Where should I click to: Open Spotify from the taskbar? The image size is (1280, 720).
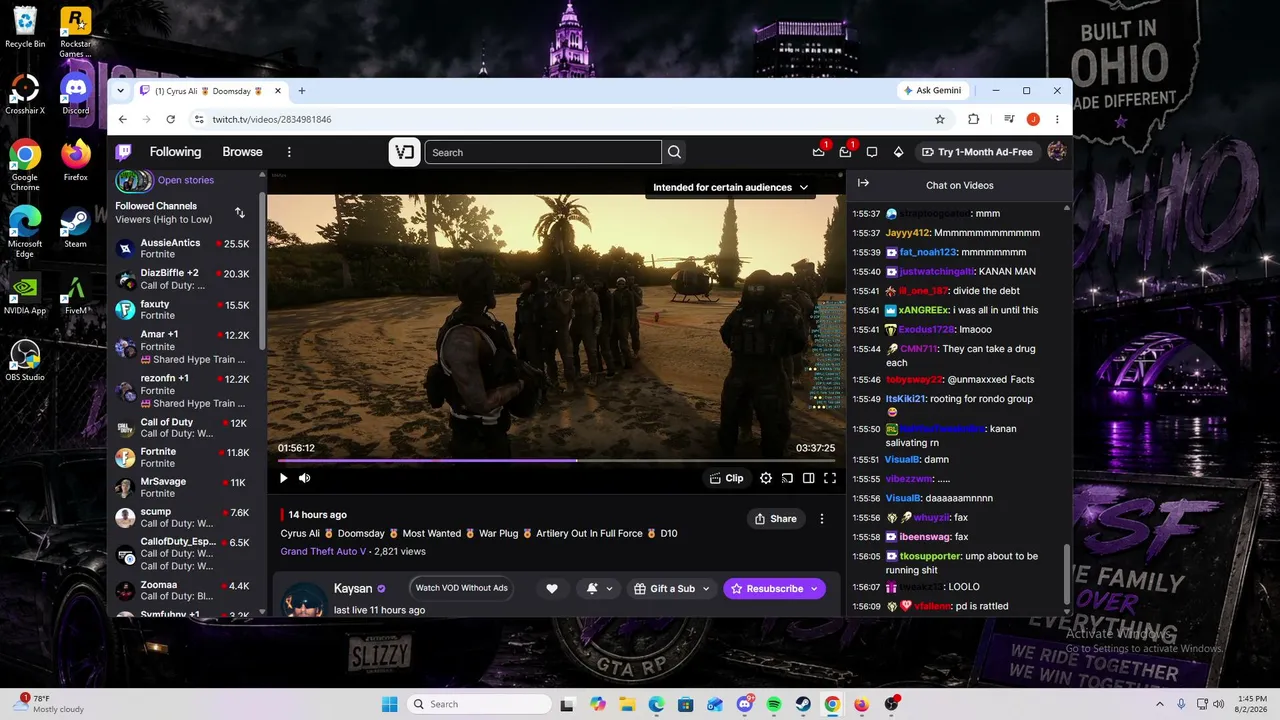[x=775, y=704]
